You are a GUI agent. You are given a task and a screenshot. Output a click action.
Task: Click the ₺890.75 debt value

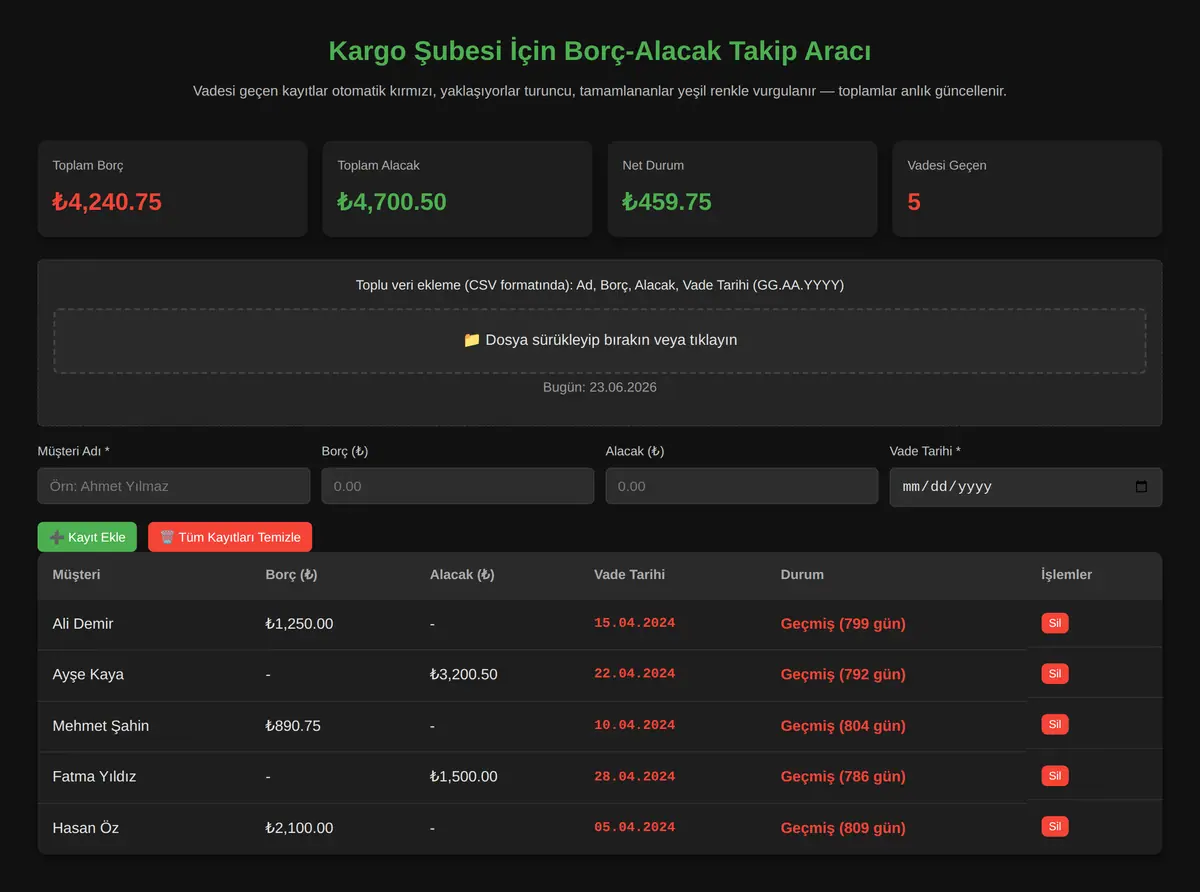click(293, 726)
